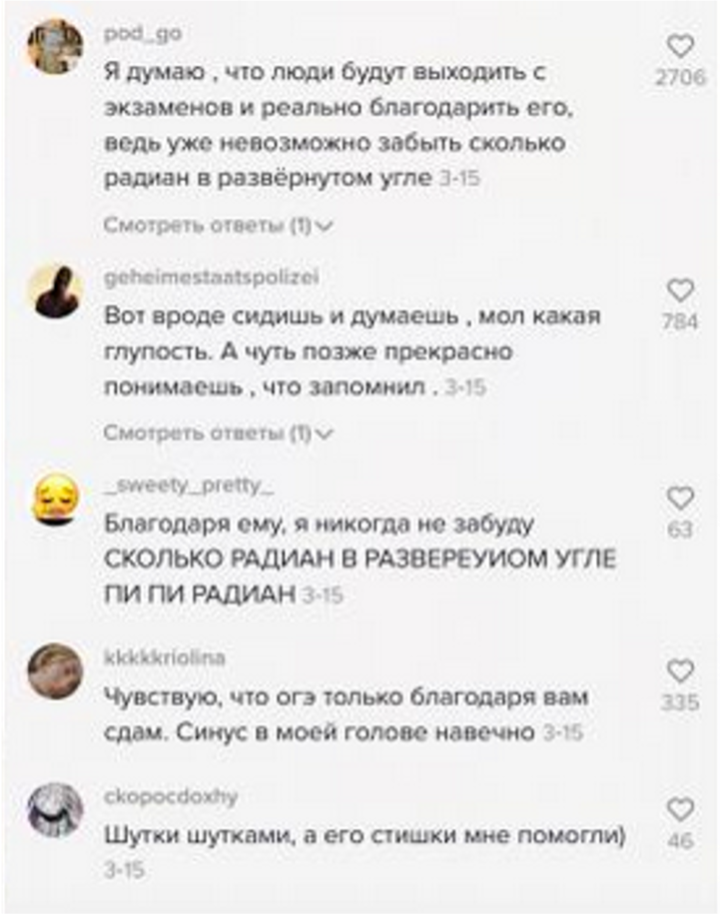Select comment text Шутки шутками
This screenshot has height=916, width=724.
[201, 836]
